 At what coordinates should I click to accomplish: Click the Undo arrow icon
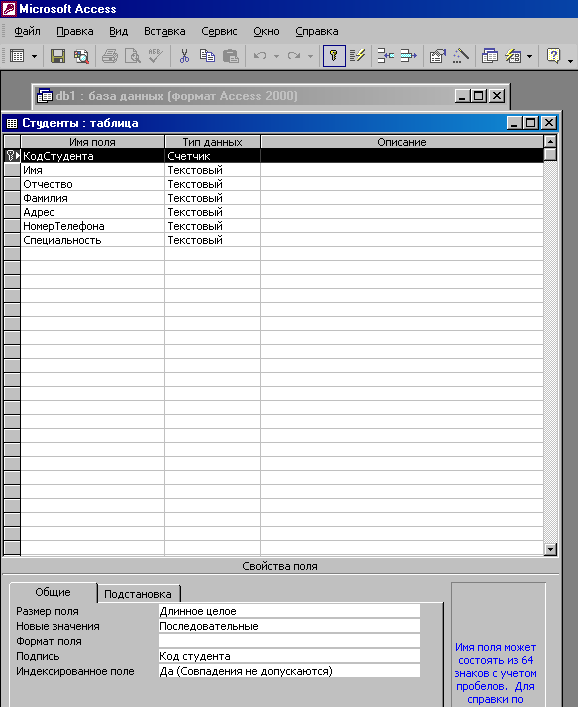coord(260,56)
